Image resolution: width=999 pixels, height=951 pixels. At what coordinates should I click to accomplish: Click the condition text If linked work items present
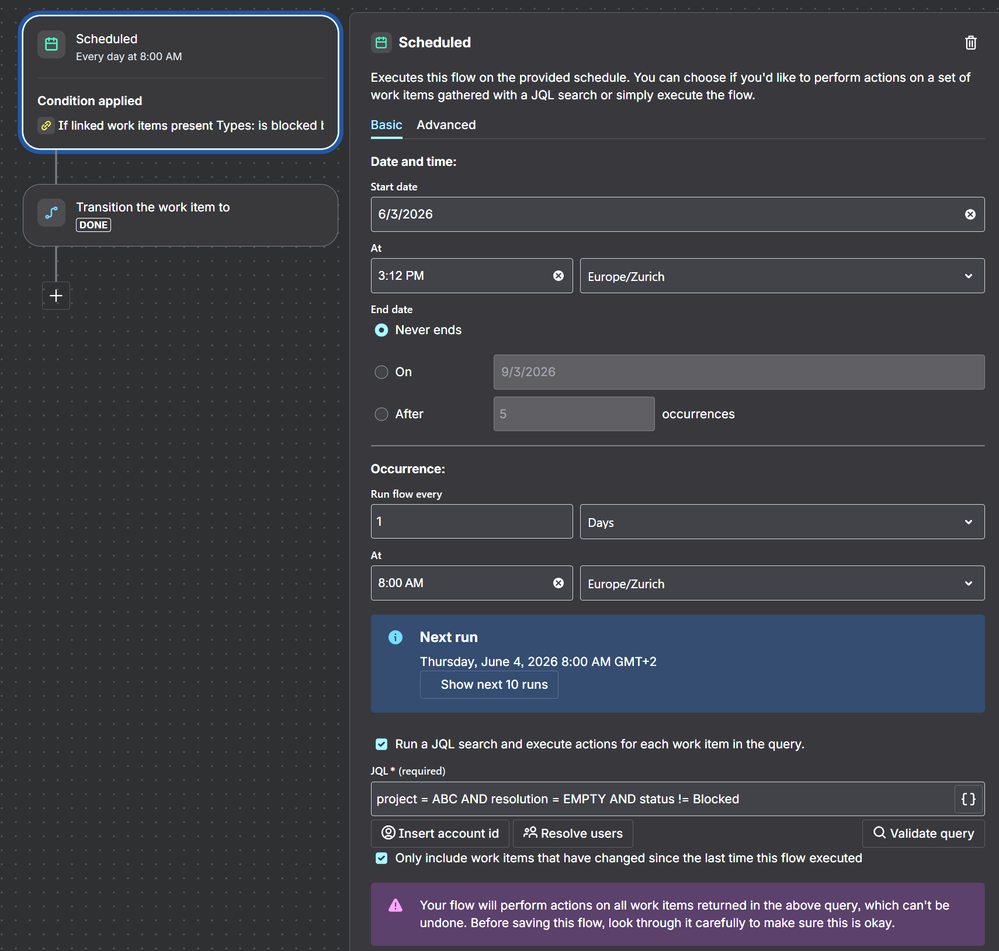click(x=190, y=125)
